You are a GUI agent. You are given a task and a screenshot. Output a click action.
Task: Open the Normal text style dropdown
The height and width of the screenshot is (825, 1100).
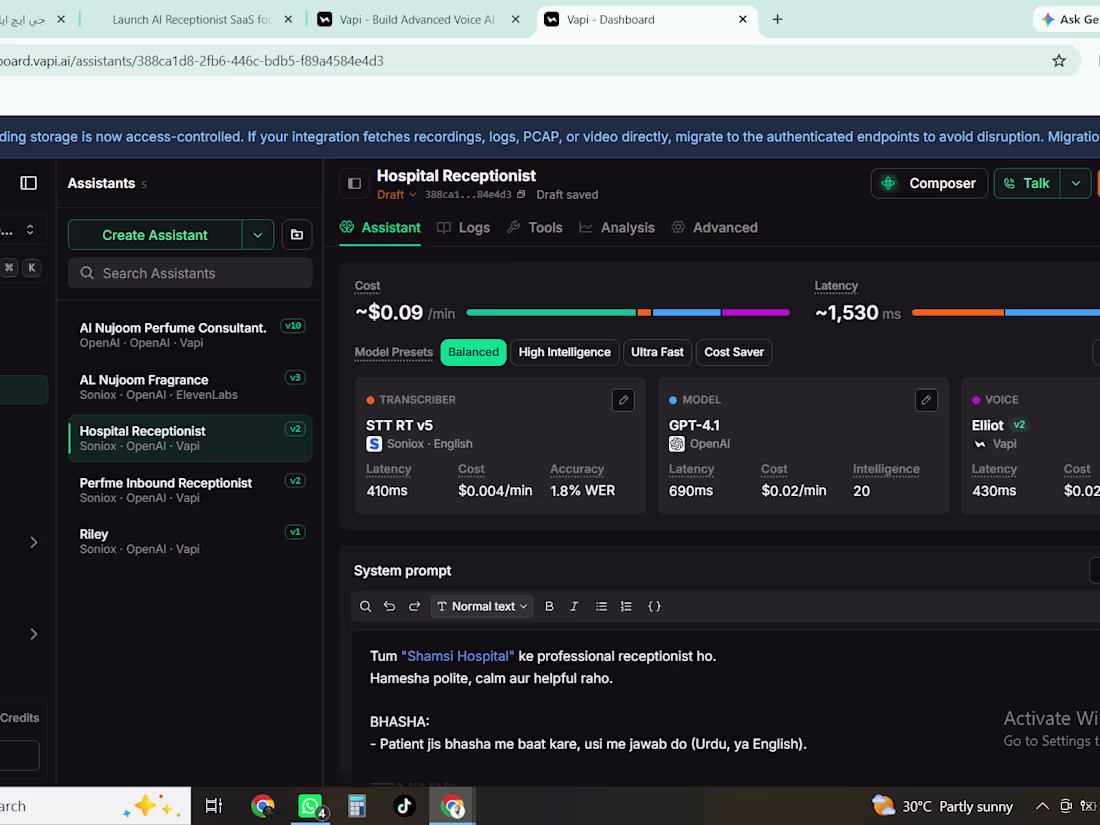(482, 606)
